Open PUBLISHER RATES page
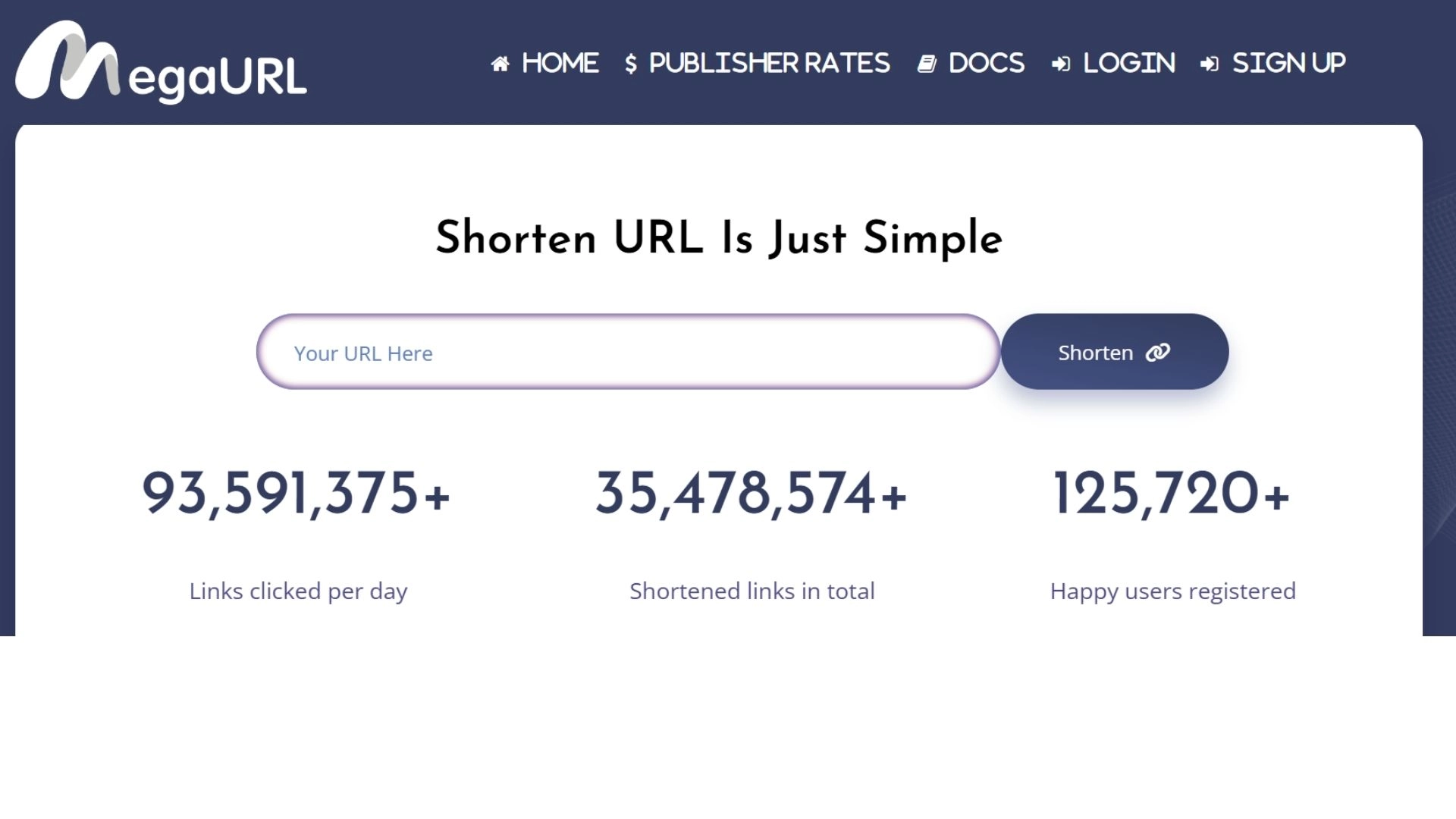This screenshot has width=1456, height=819. (x=769, y=63)
